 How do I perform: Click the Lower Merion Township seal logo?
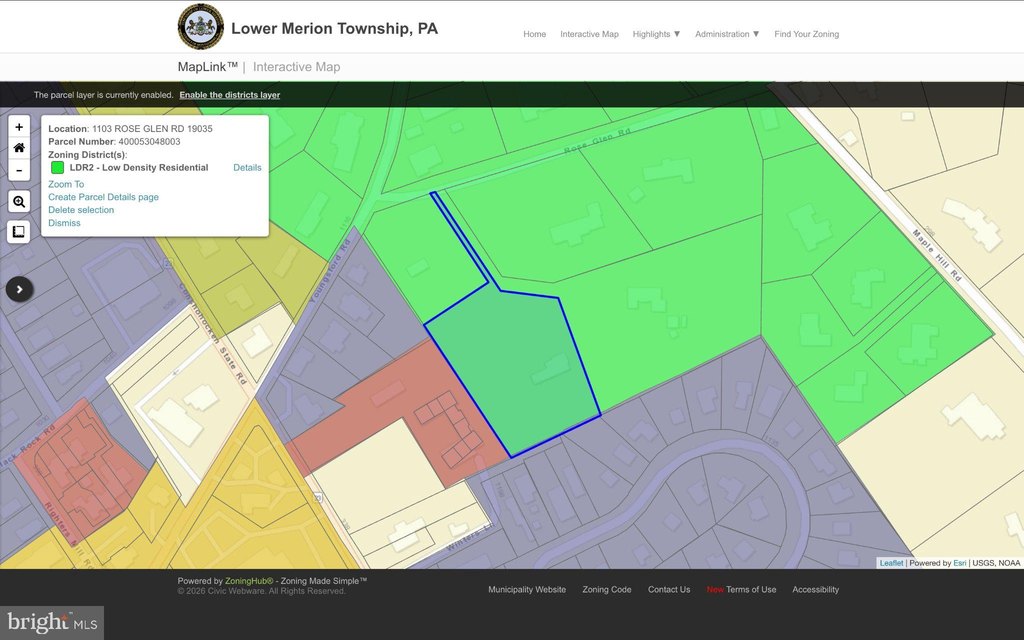coord(200,27)
